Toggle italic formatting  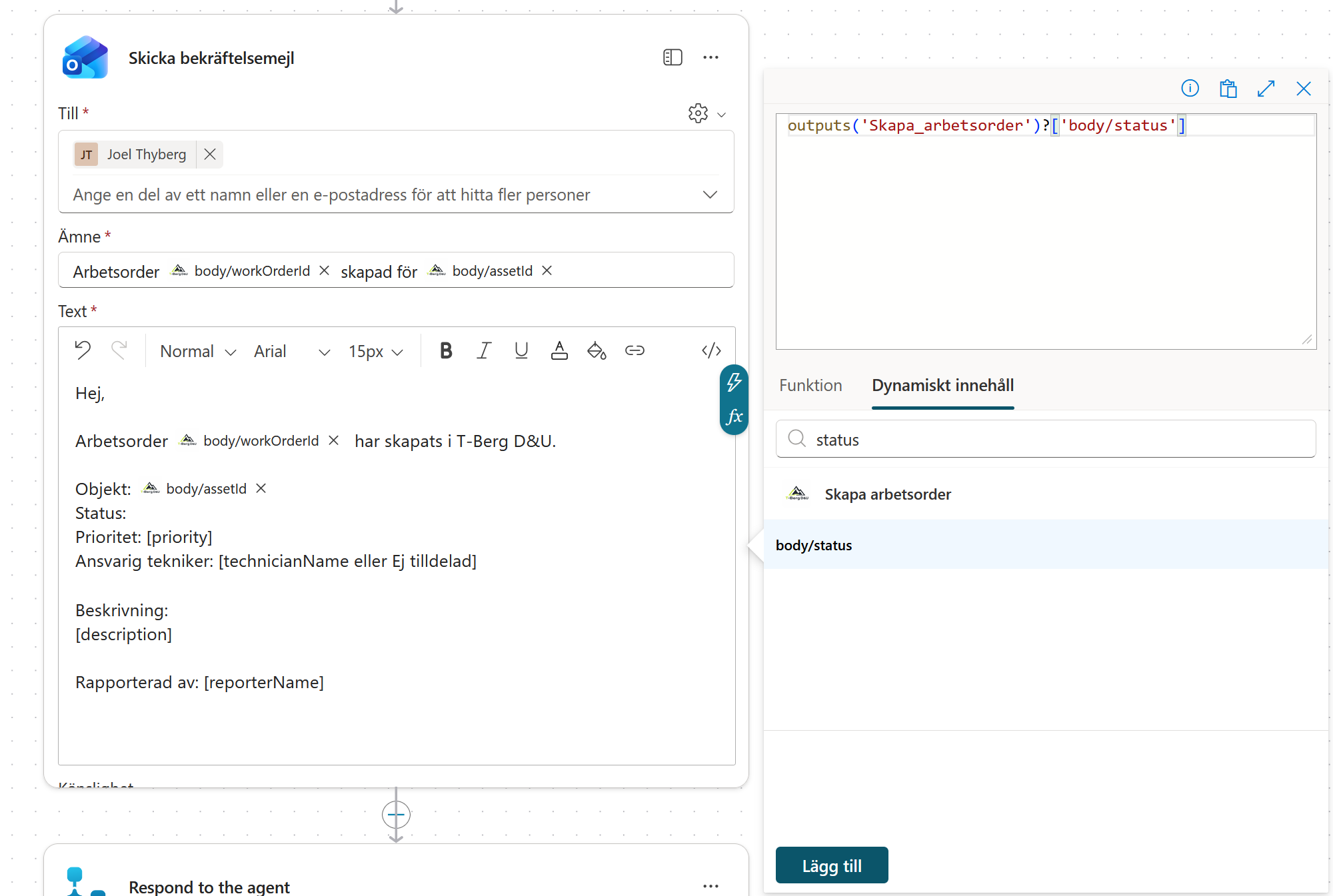pos(484,350)
